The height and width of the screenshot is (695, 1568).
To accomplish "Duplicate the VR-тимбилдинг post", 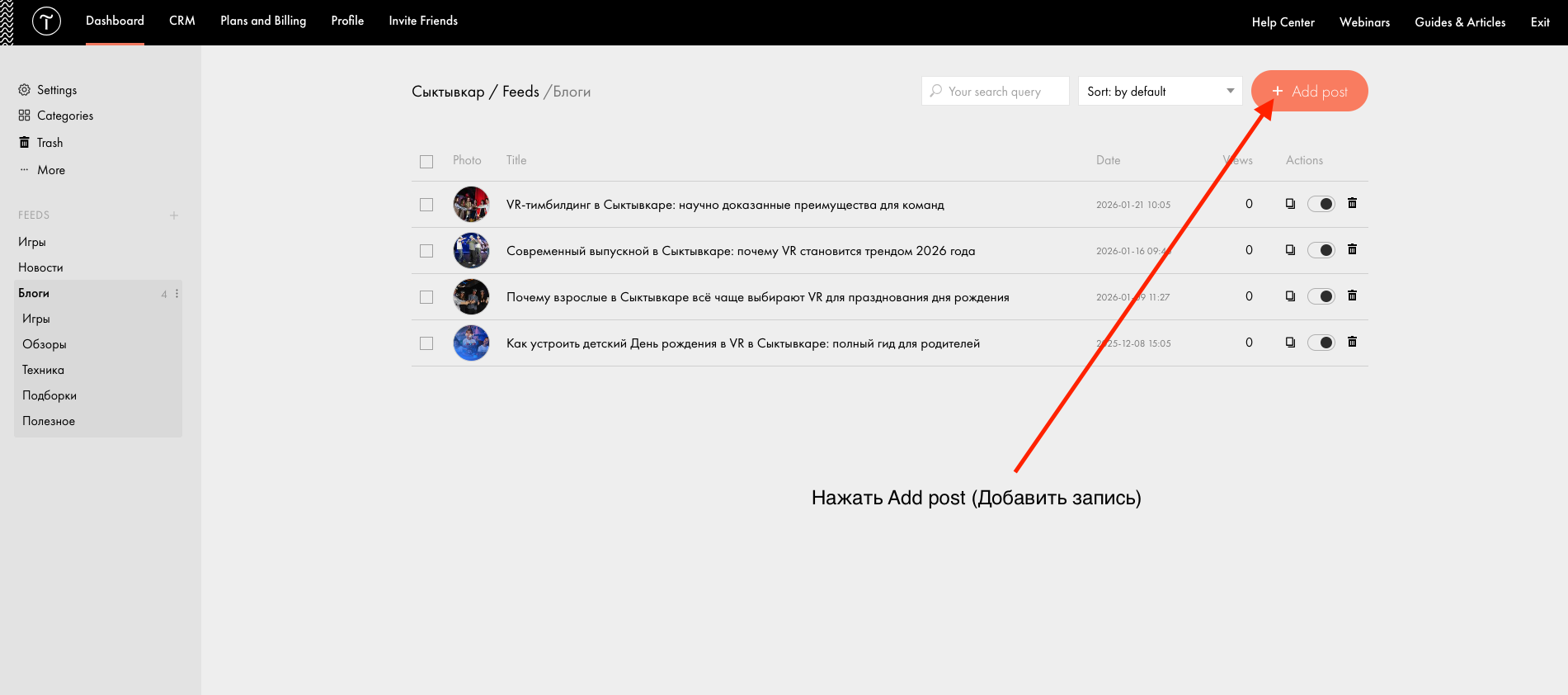I will coord(1290,204).
